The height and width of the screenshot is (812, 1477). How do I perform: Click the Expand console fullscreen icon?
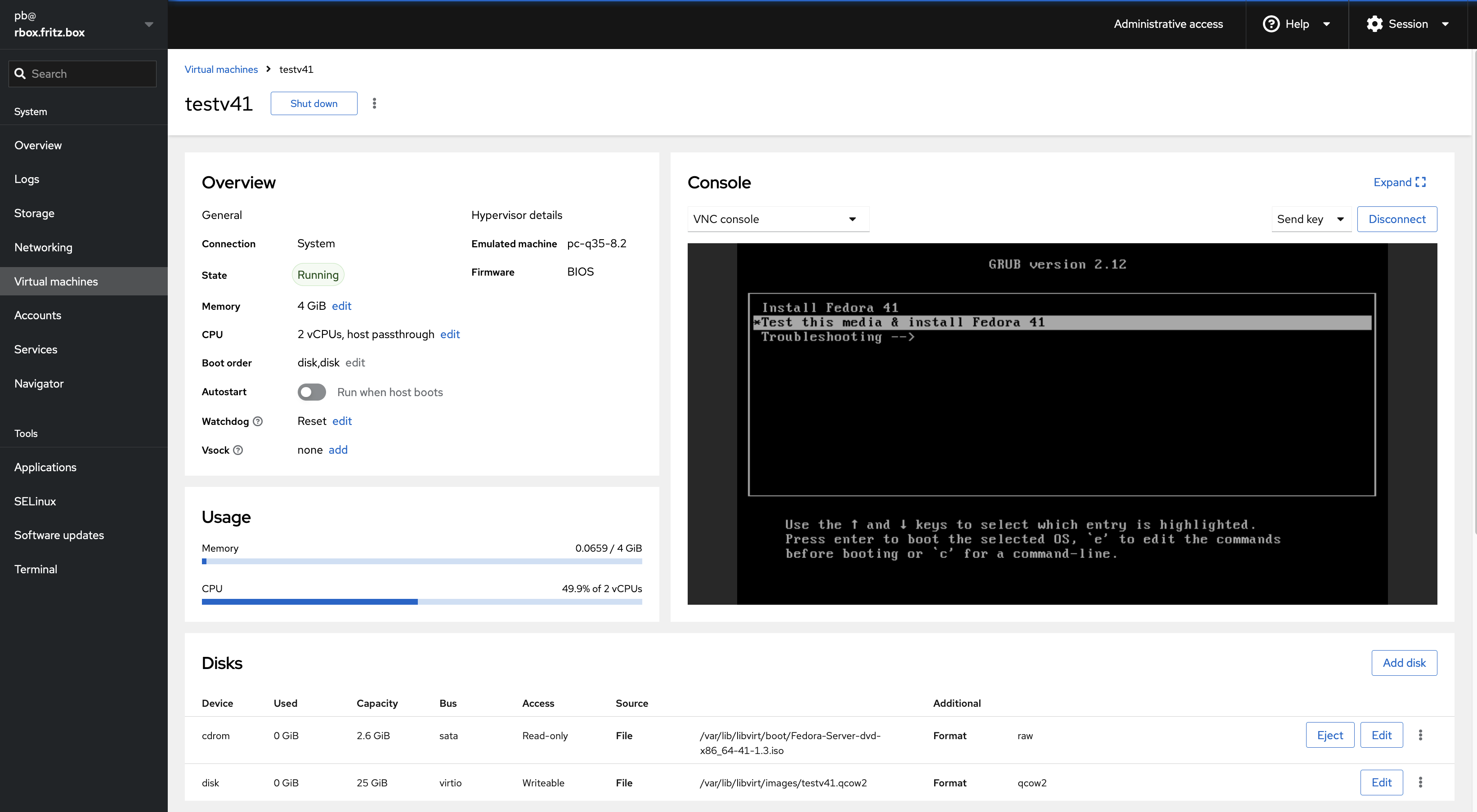coord(1421,182)
